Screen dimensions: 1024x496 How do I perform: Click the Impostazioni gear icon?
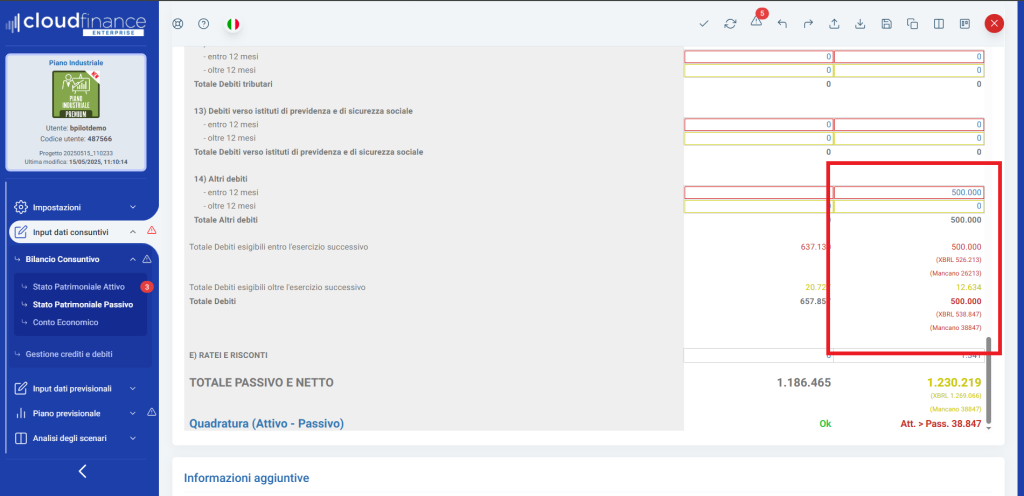coord(21,207)
